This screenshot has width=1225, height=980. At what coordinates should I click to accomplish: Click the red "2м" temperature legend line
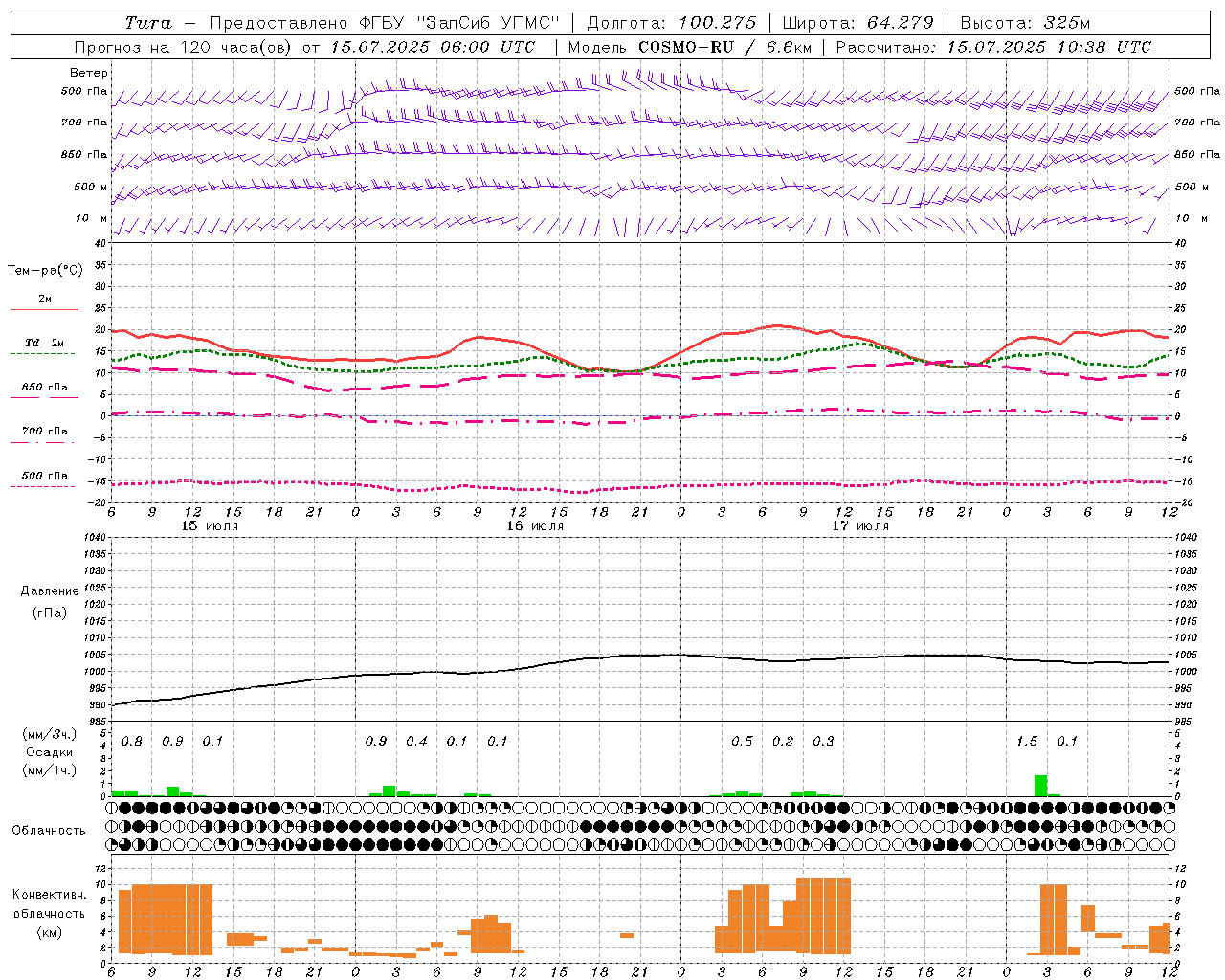coord(44,309)
